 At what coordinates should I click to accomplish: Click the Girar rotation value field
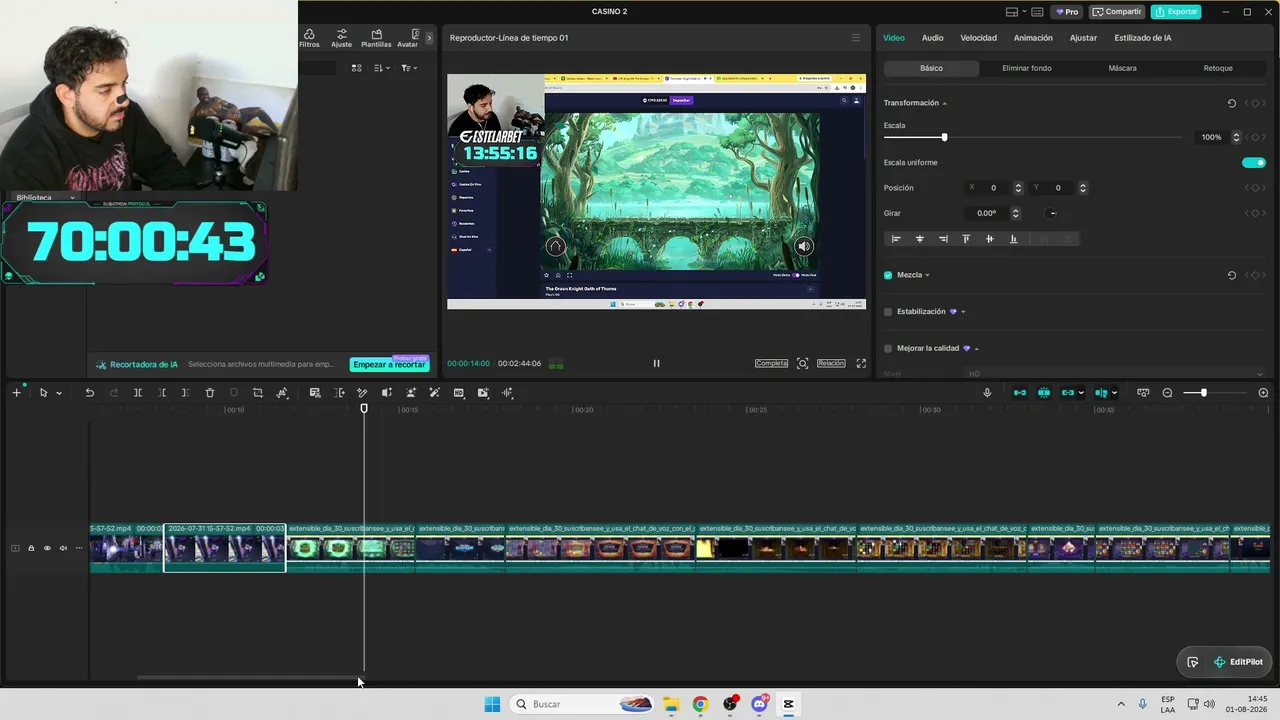pos(987,213)
